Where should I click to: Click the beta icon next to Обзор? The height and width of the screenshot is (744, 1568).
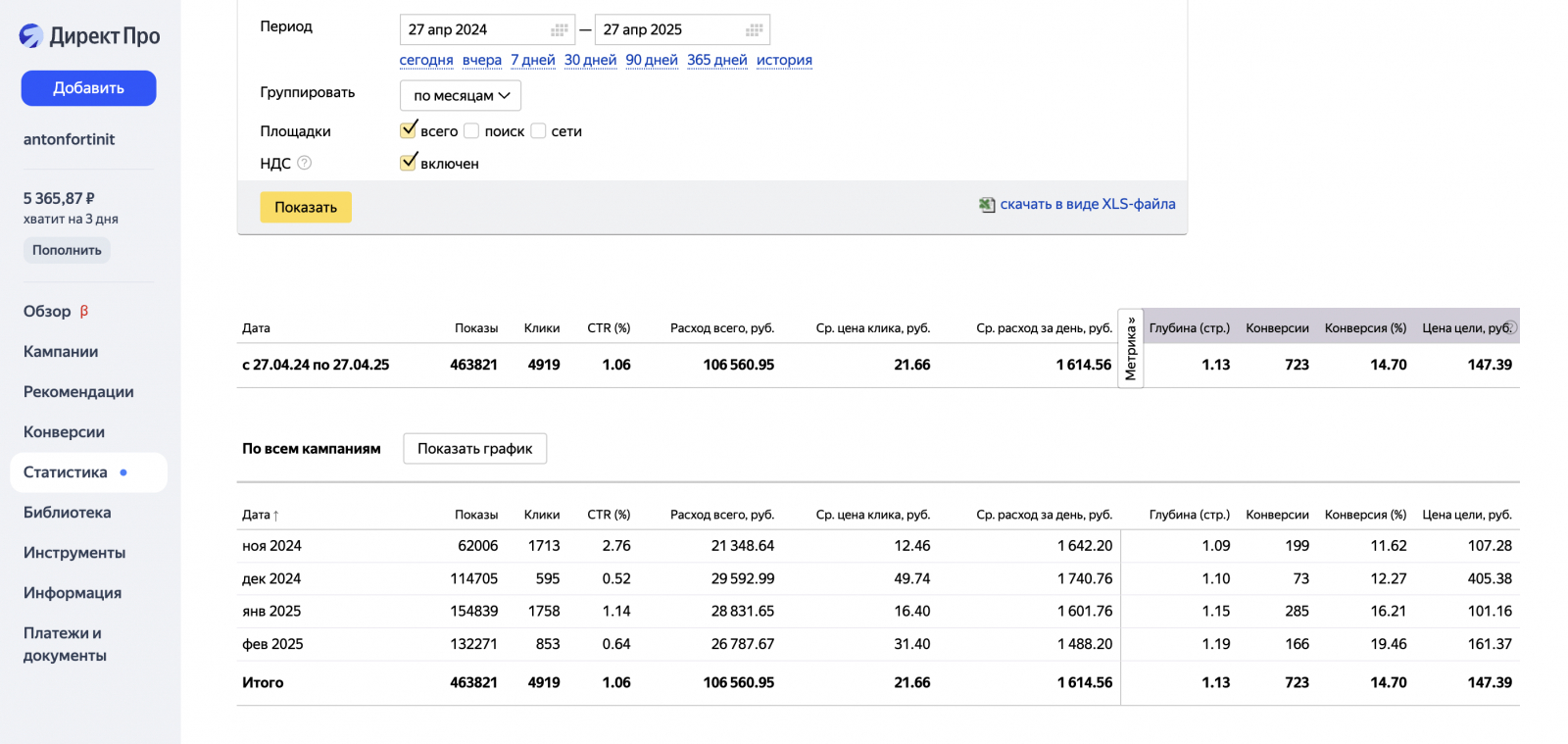[x=84, y=311]
